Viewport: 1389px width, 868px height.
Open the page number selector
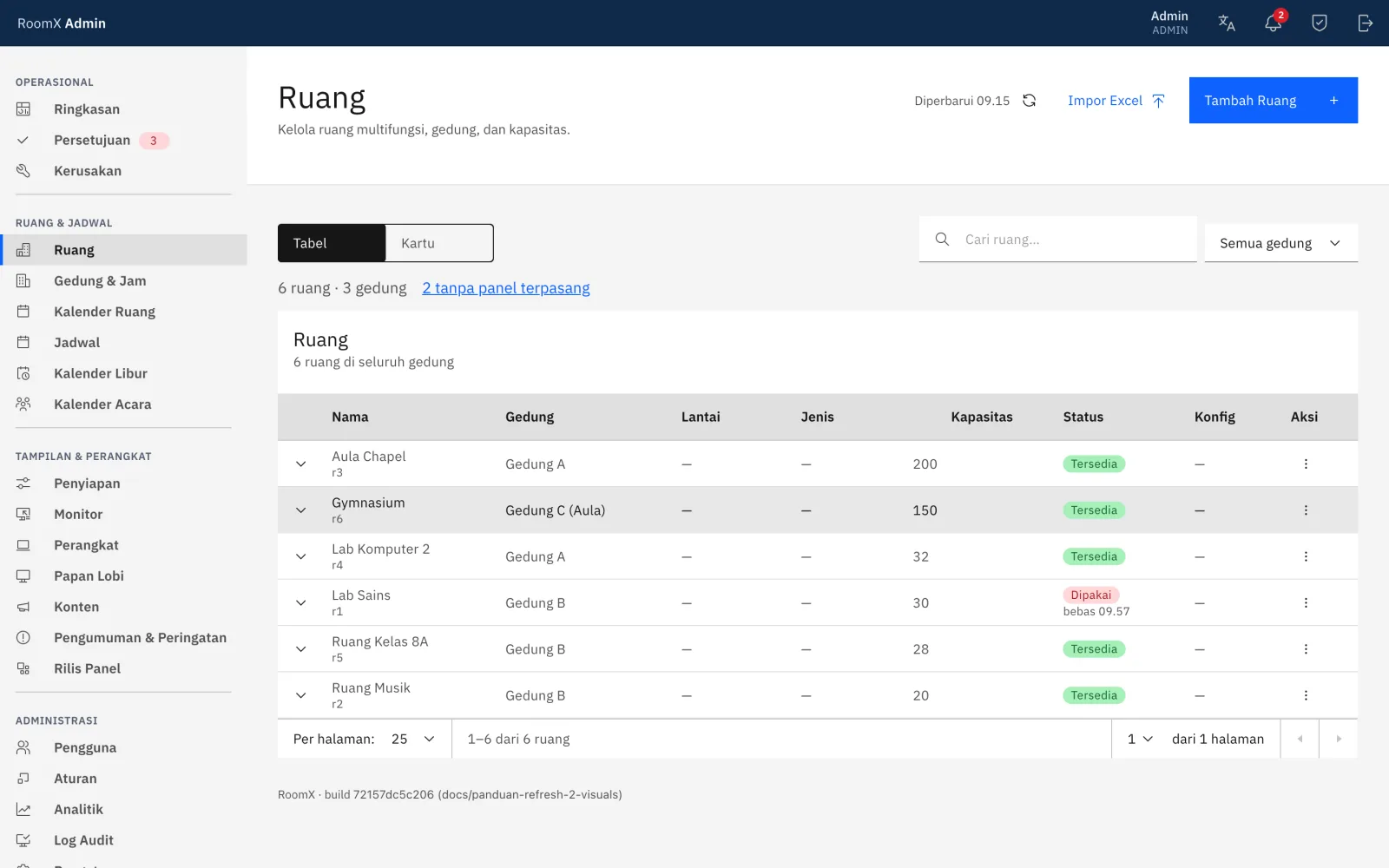click(x=1140, y=740)
